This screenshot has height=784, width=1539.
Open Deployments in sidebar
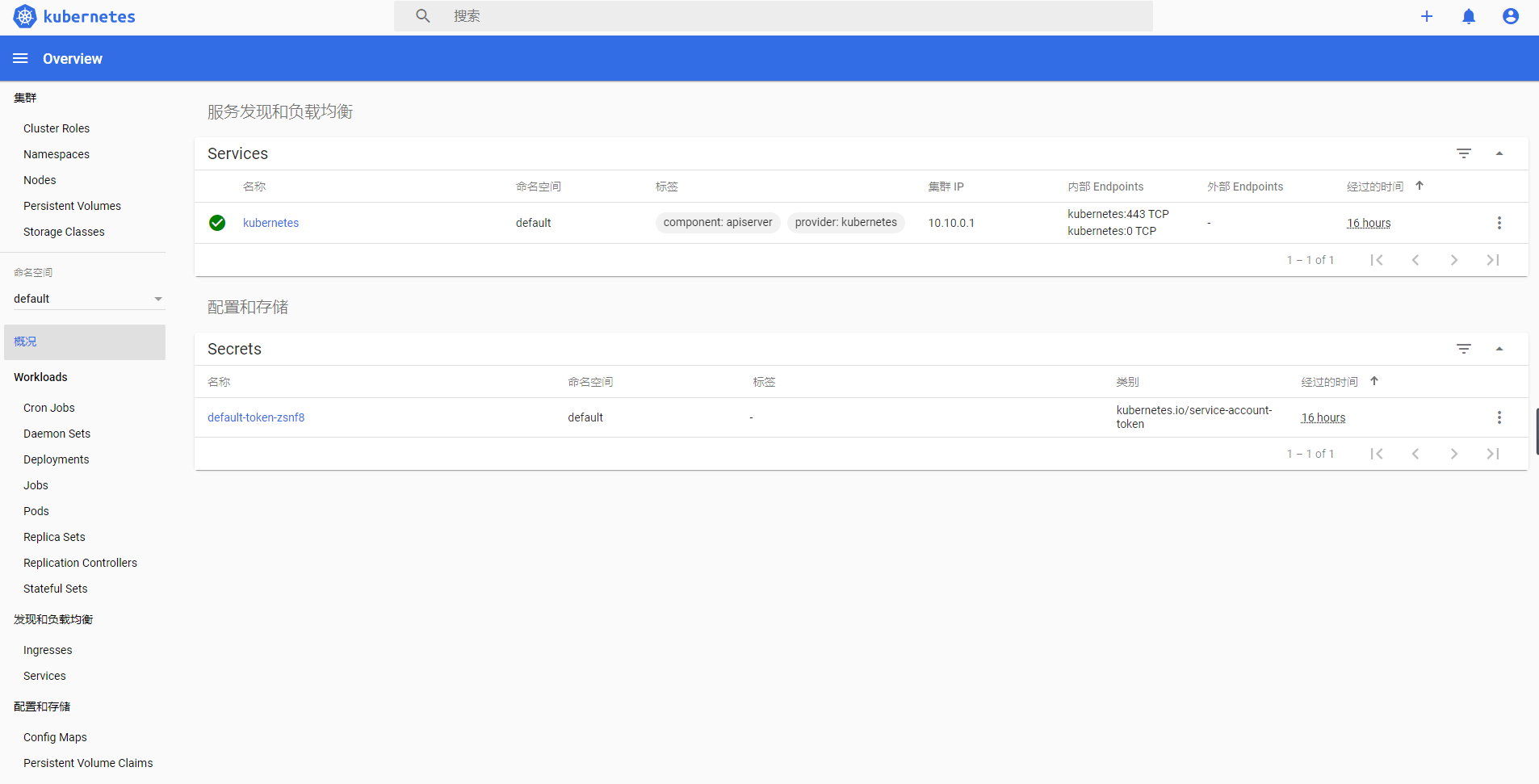click(x=57, y=459)
